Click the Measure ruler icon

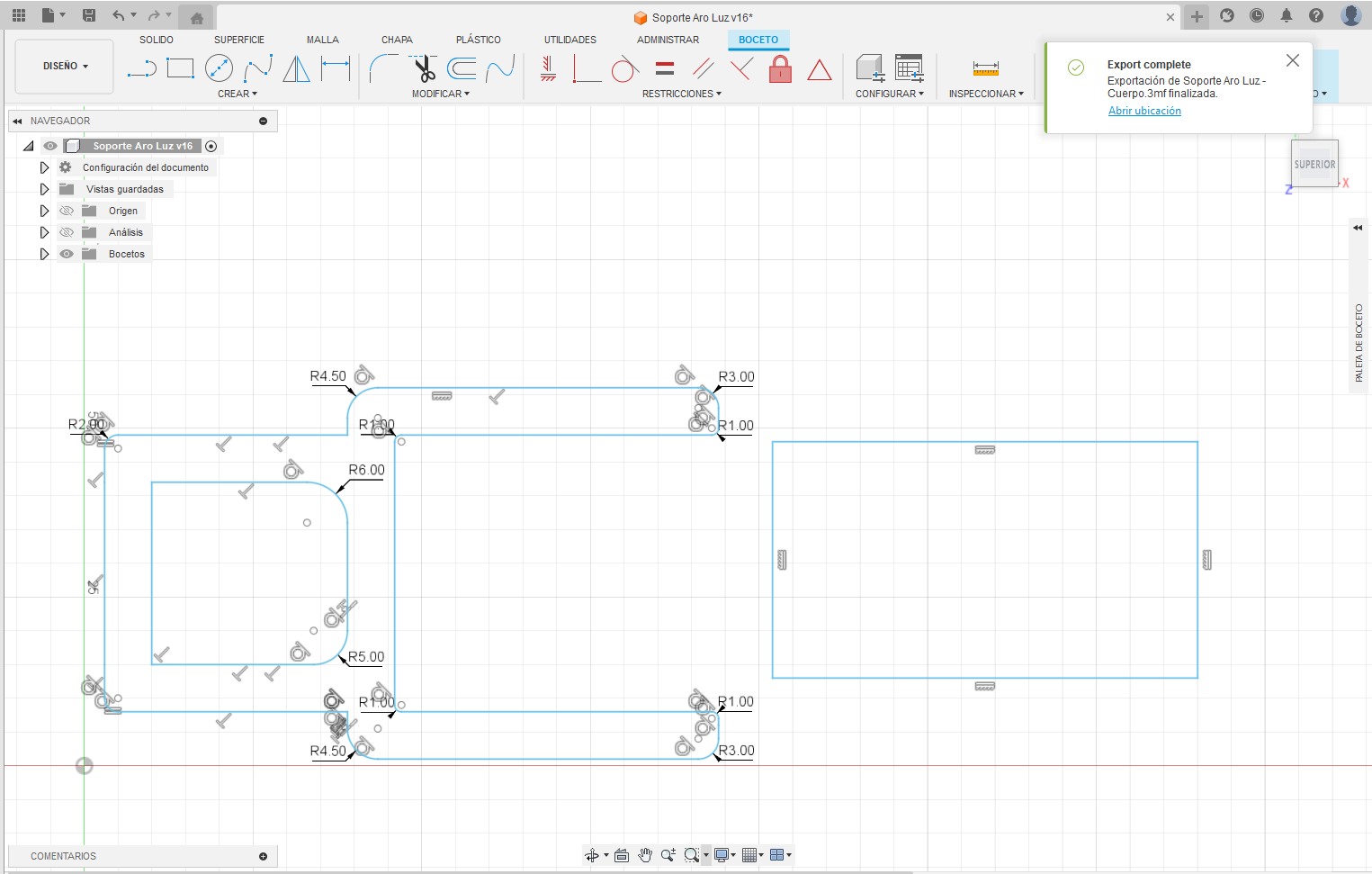click(985, 68)
